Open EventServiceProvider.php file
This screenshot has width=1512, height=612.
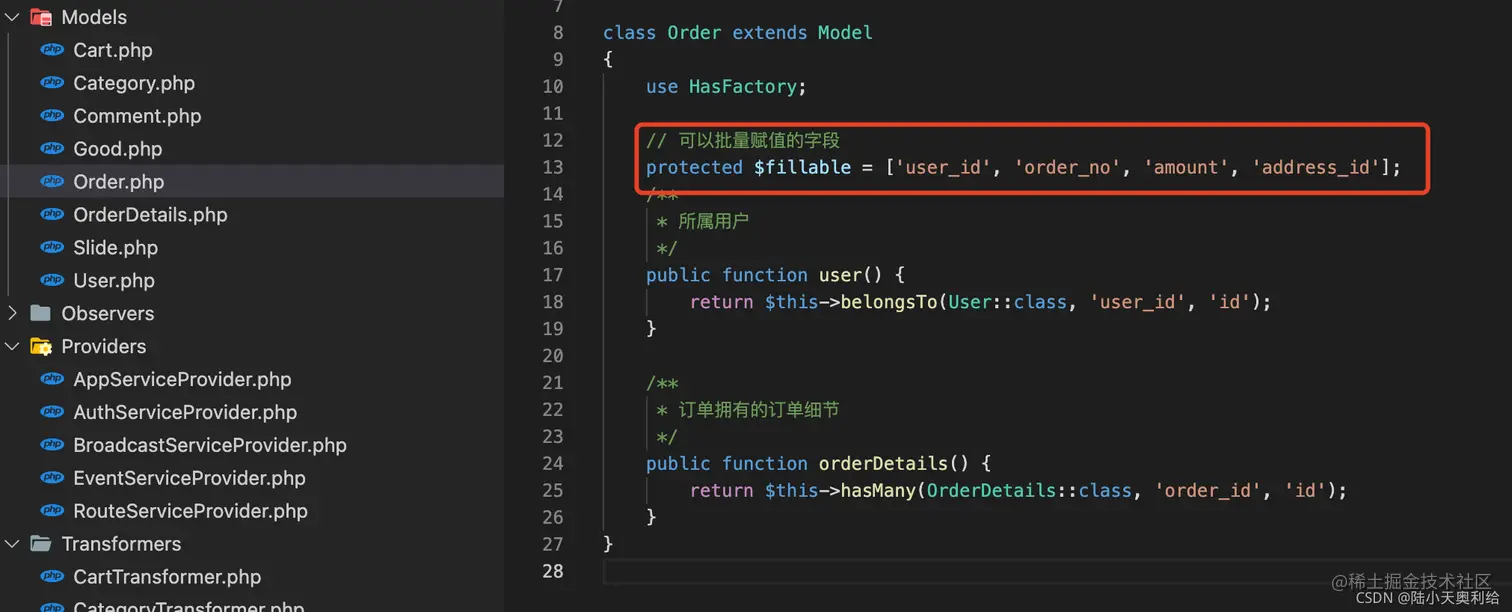tap(189, 479)
